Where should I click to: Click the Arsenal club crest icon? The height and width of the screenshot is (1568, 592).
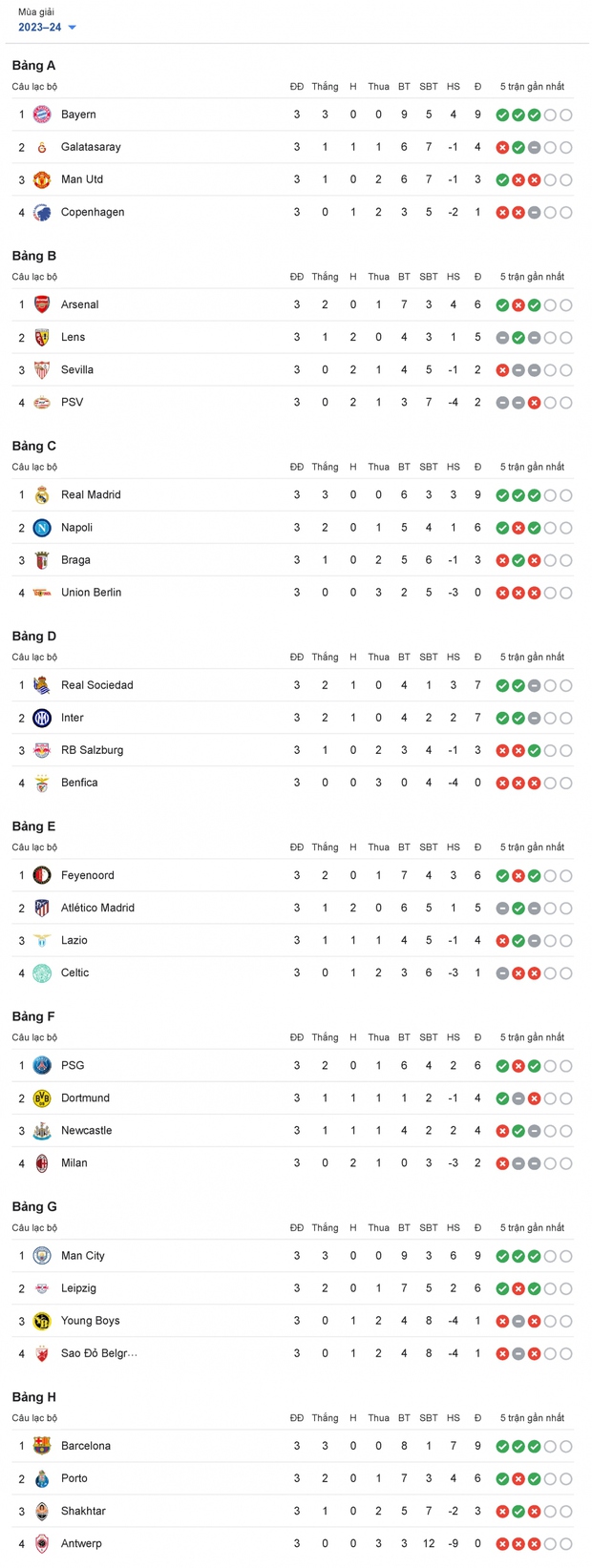pyautogui.click(x=42, y=304)
